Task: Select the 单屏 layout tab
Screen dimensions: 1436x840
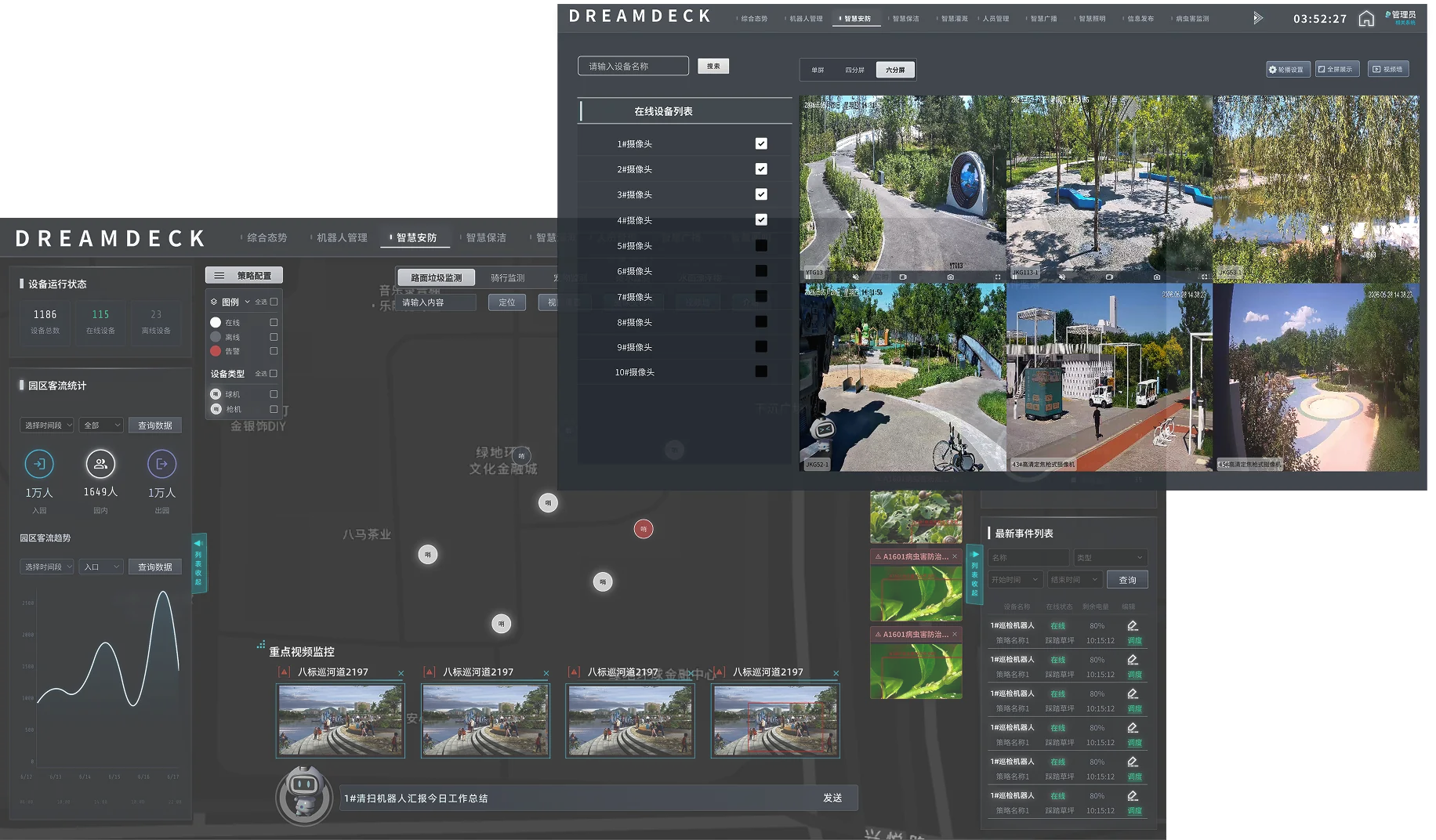Action: coord(818,70)
